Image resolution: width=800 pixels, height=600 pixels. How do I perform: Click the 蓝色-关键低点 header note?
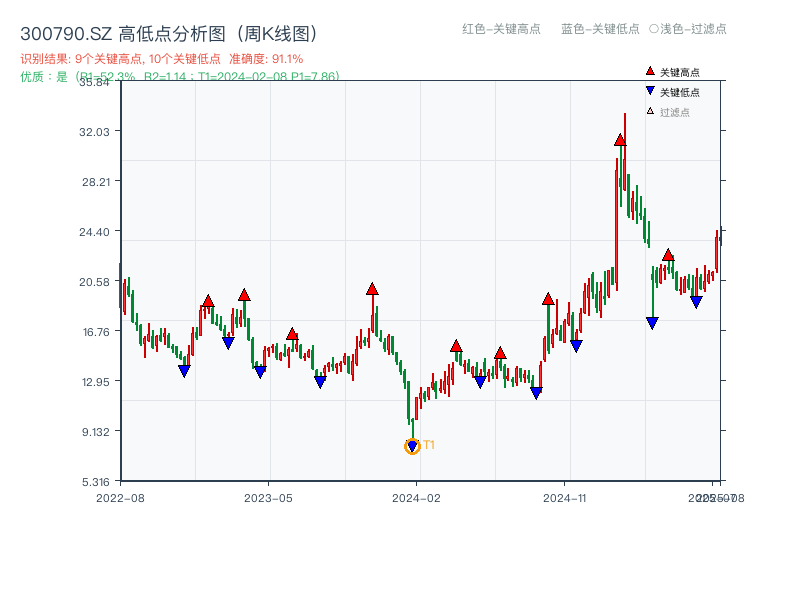point(600,29)
